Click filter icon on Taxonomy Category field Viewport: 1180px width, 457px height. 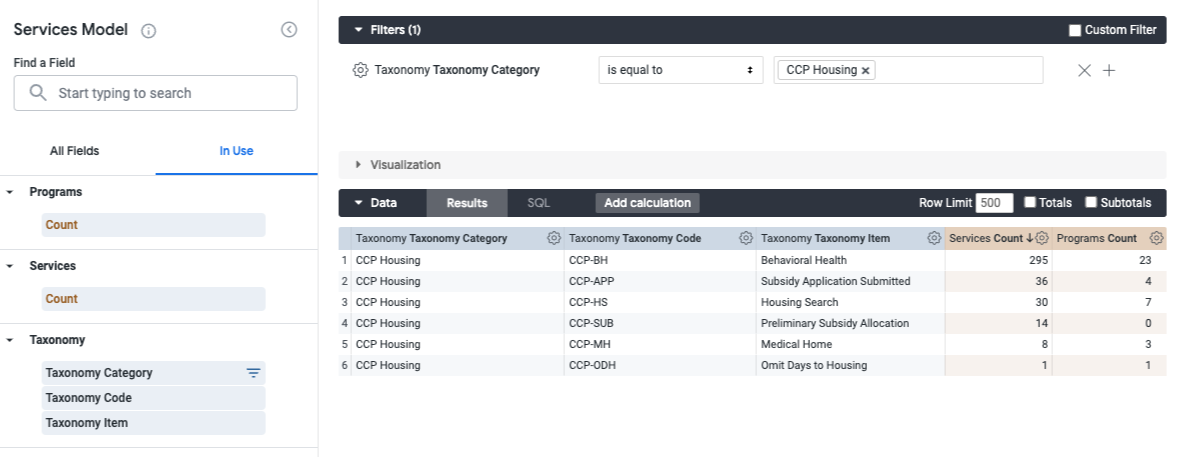(254, 373)
